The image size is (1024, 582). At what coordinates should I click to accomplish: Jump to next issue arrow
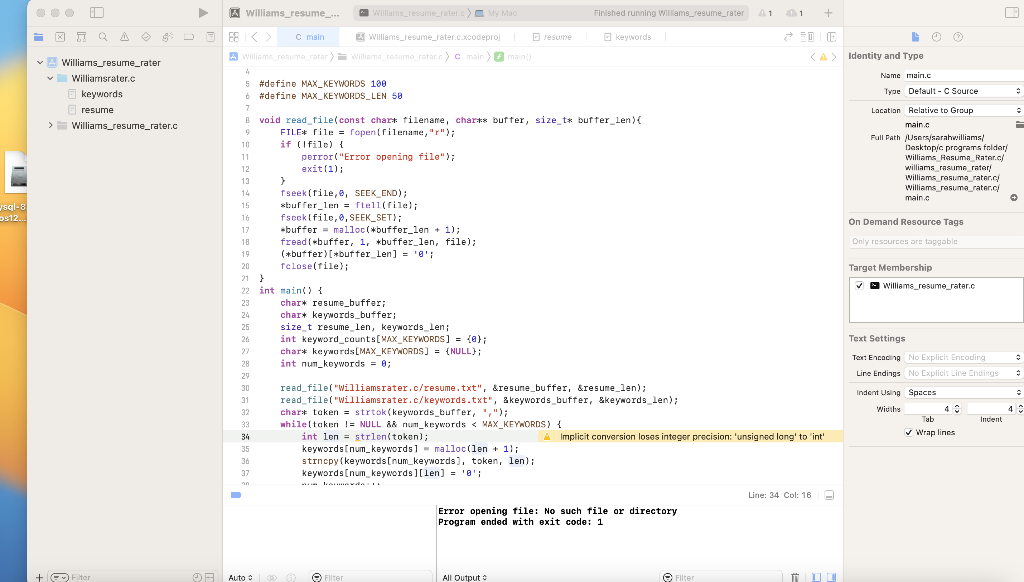point(834,57)
